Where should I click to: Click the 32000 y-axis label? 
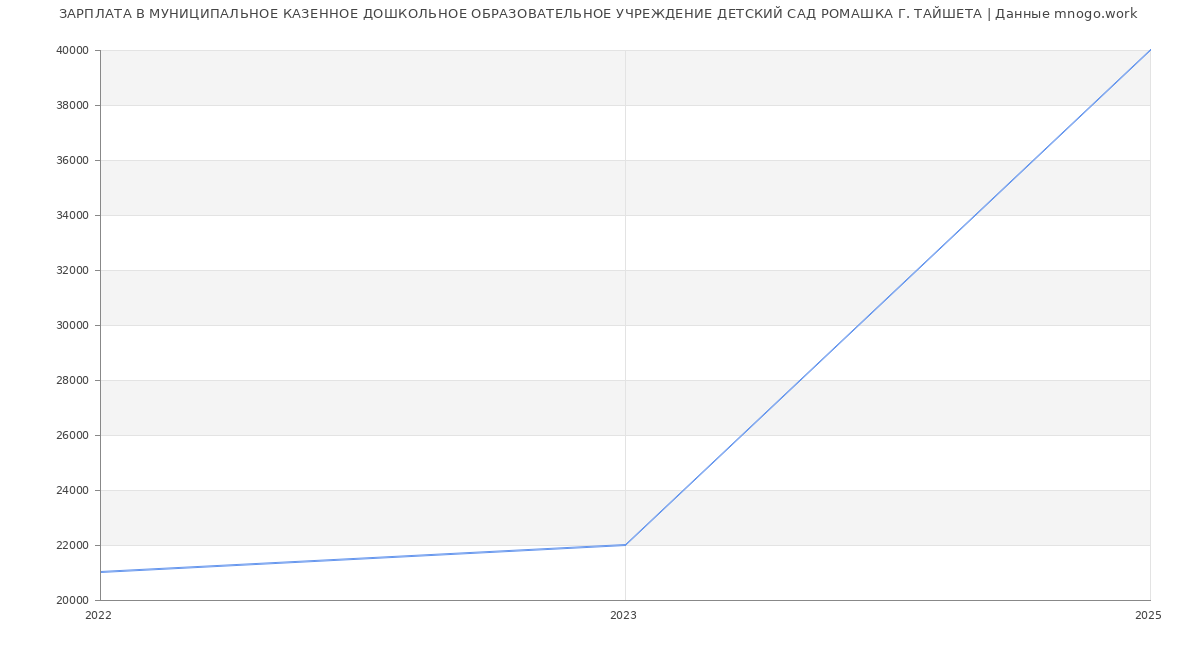point(72,270)
